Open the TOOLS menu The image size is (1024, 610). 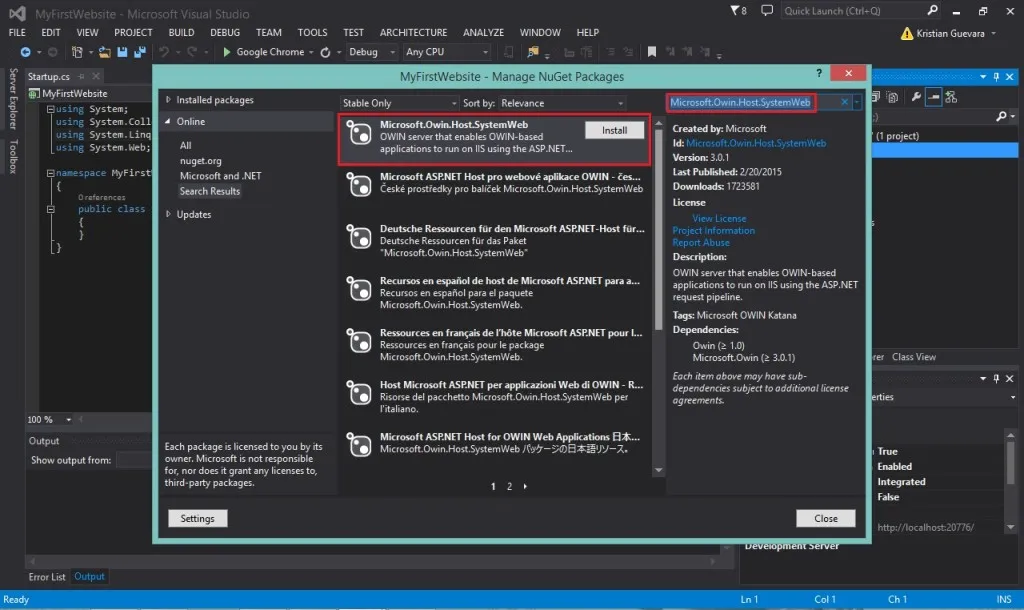point(312,32)
